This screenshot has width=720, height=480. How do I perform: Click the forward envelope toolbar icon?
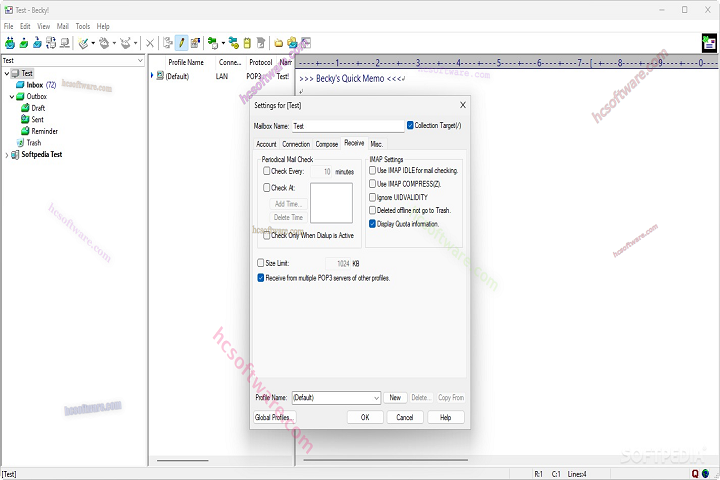125,43
